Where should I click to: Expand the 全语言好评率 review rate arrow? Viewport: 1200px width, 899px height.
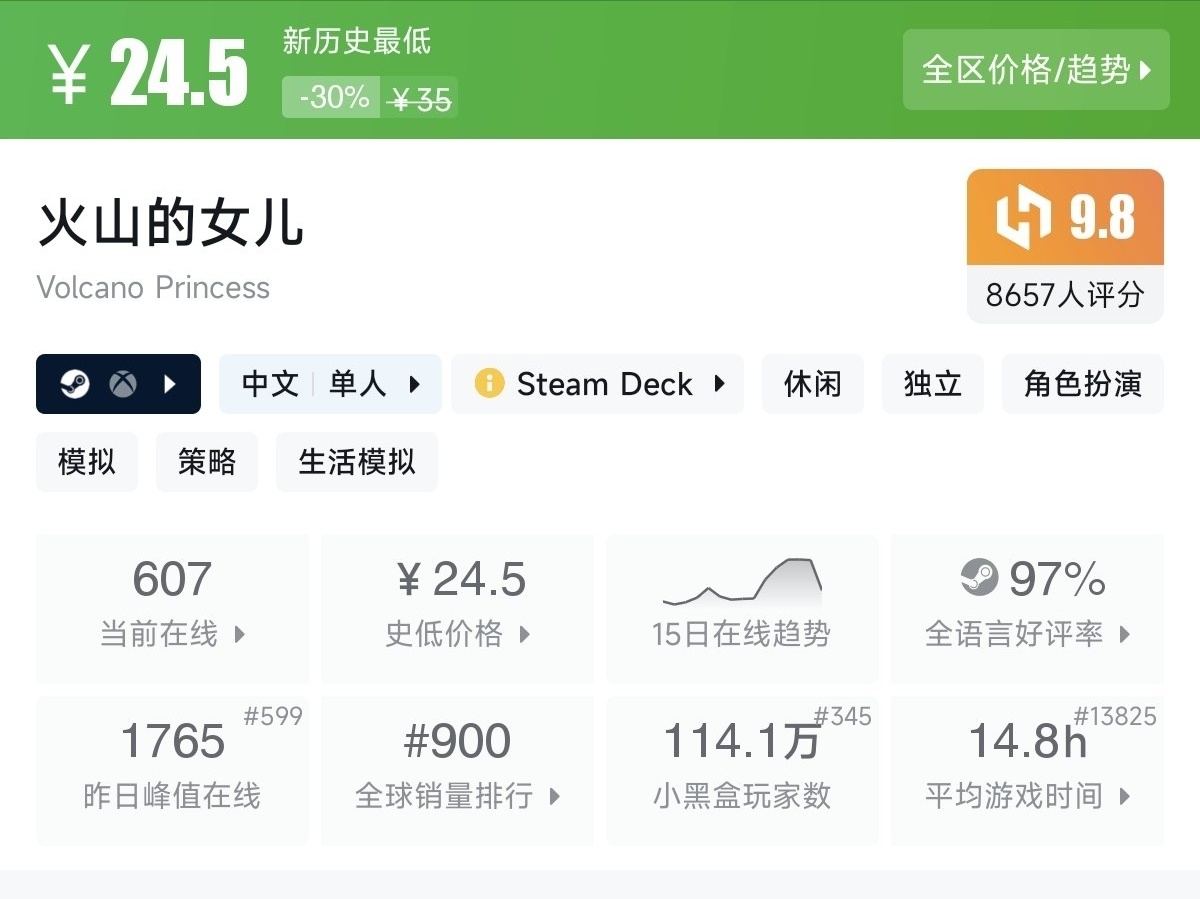click(1125, 634)
